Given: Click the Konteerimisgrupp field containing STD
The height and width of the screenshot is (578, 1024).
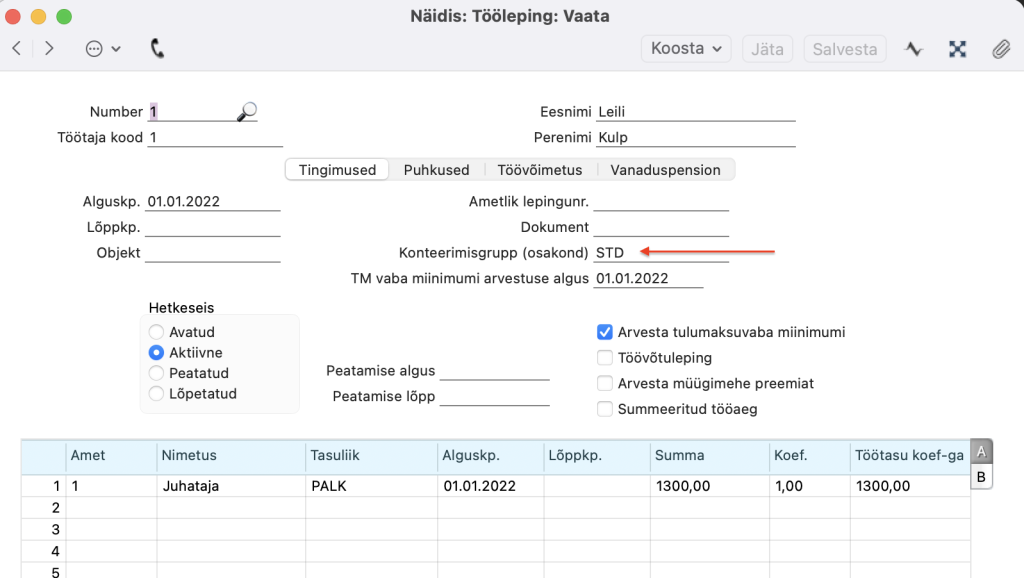Looking at the screenshot, I should point(660,253).
